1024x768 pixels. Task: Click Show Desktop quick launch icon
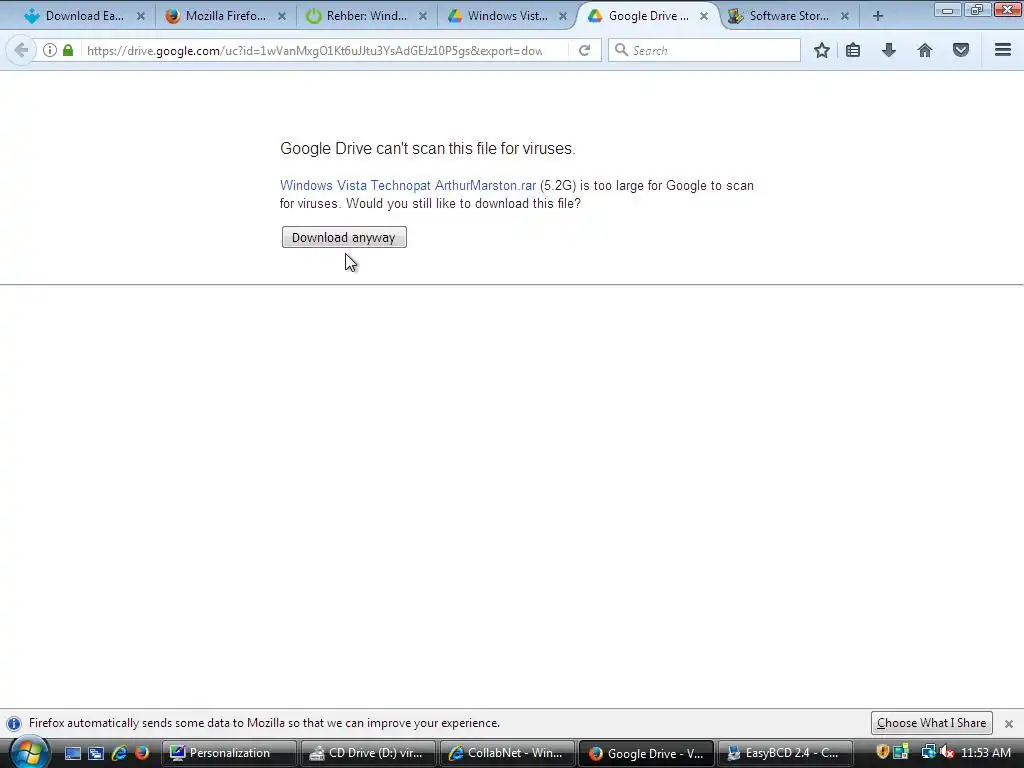(72, 753)
